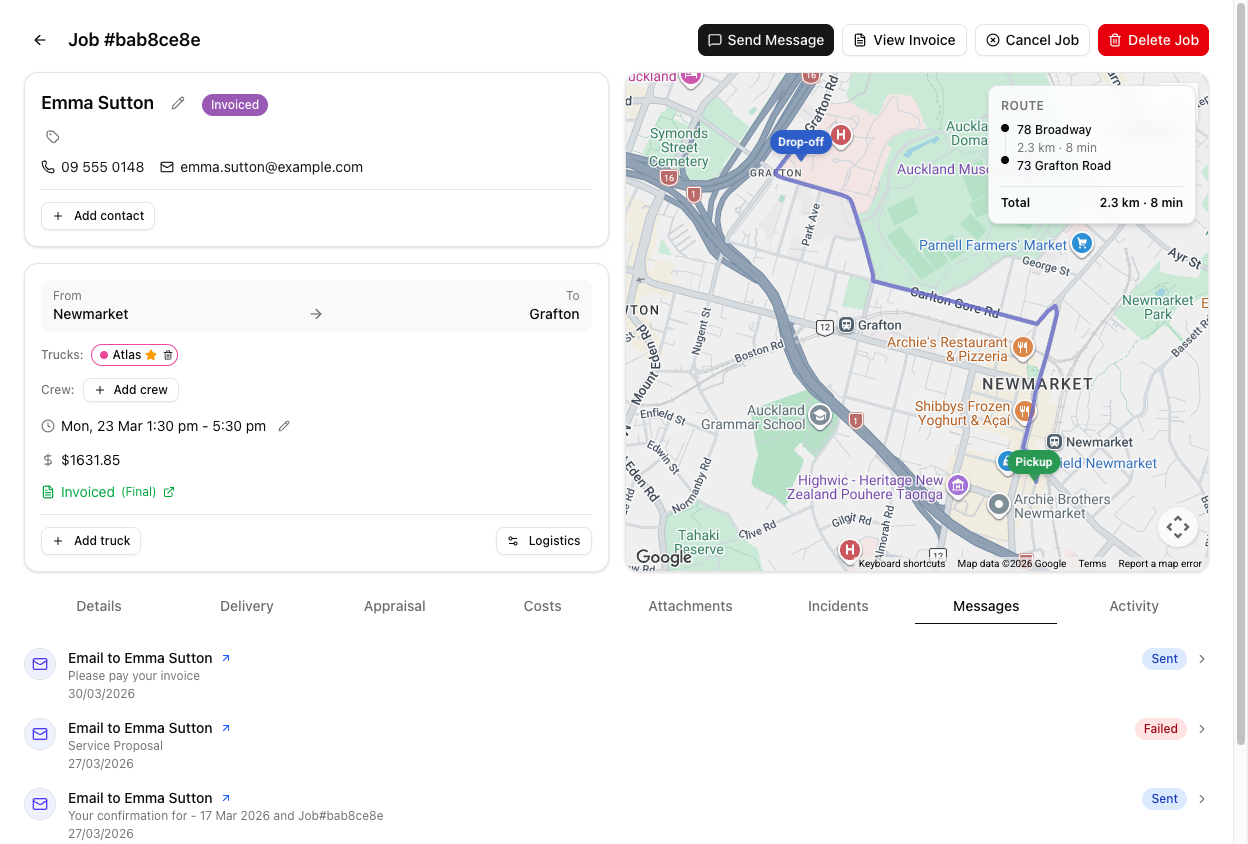Click the dollar icon beside $1631.85

tap(48, 460)
